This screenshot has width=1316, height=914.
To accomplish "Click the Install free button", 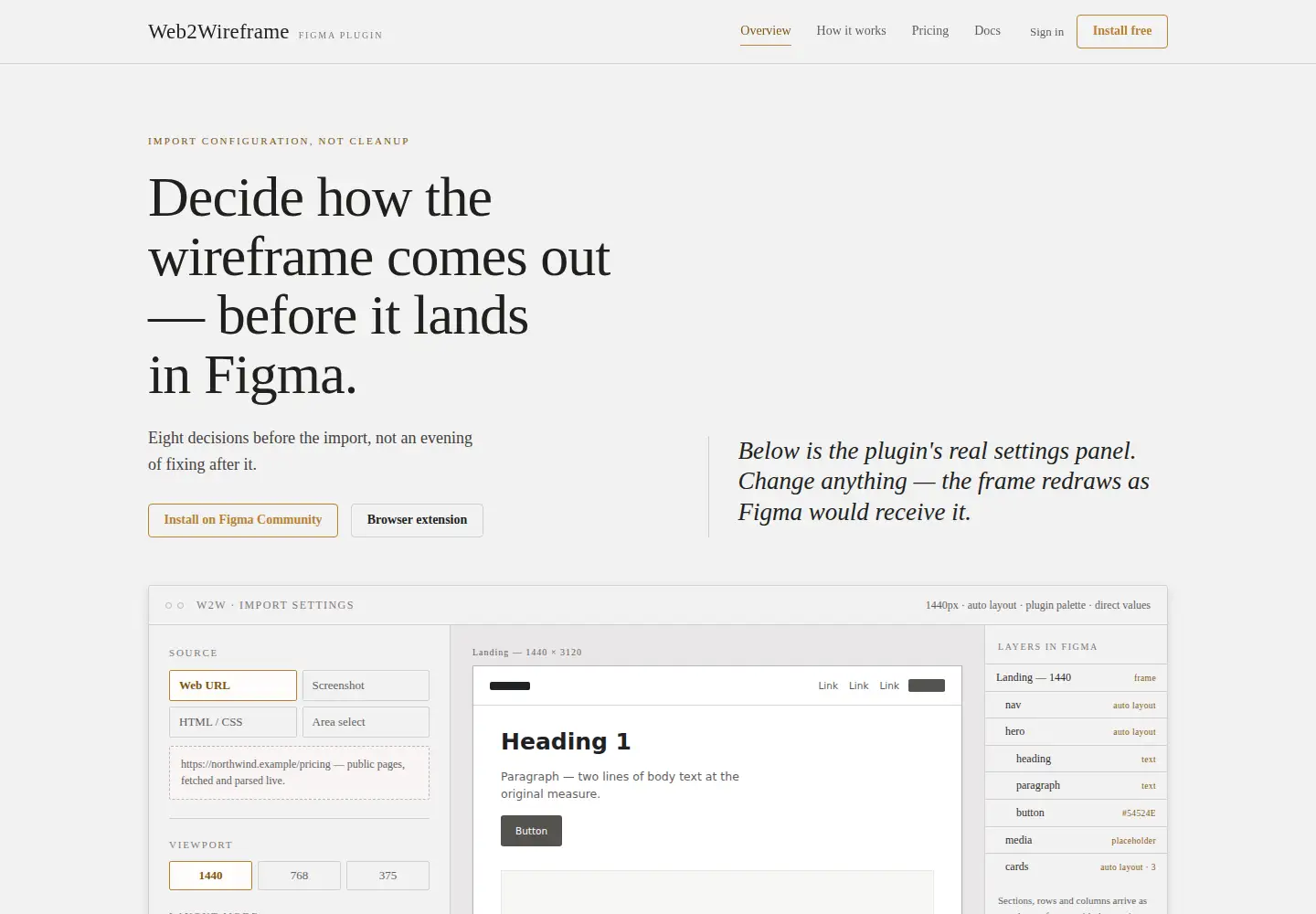I will pos(1121,31).
